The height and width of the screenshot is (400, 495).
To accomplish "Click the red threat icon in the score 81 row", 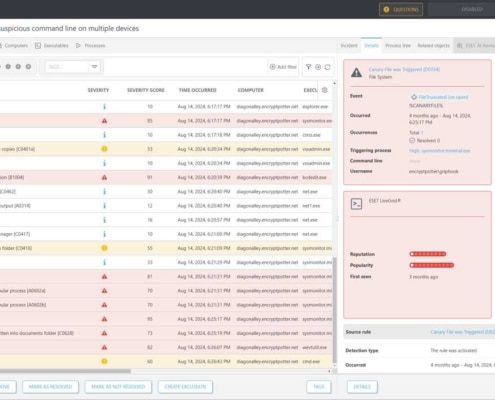I will [104, 276].
